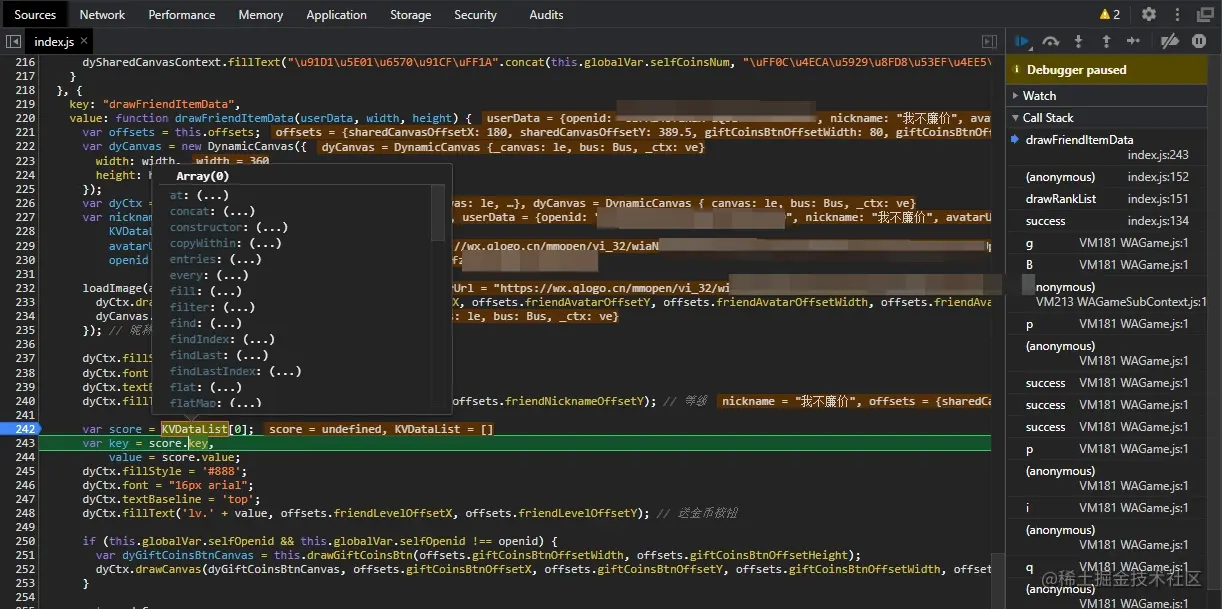
Task: Open DevTools settings gear
Action: pyautogui.click(x=1149, y=14)
